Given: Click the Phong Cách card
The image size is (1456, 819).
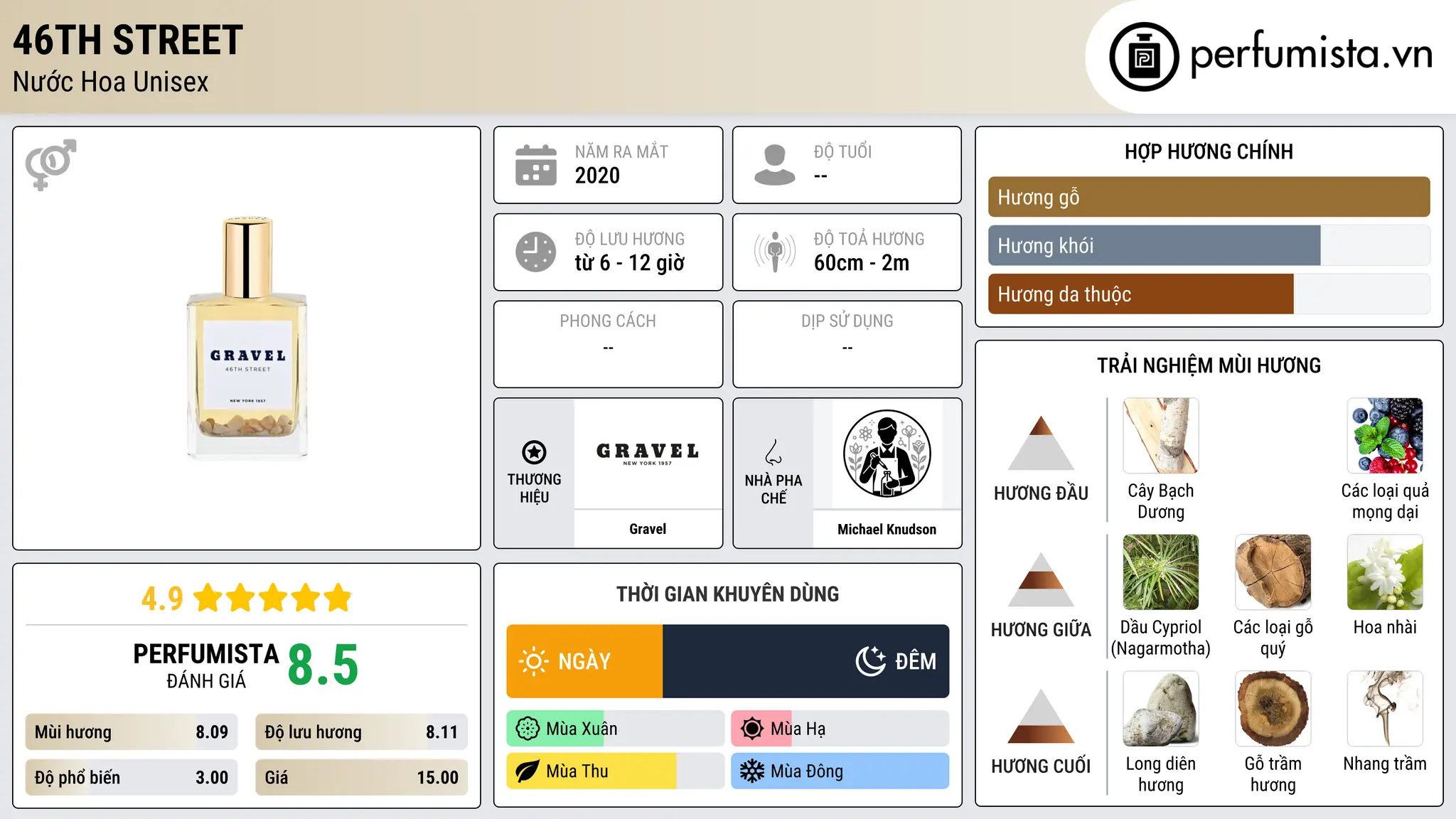Looking at the screenshot, I should coord(608,344).
